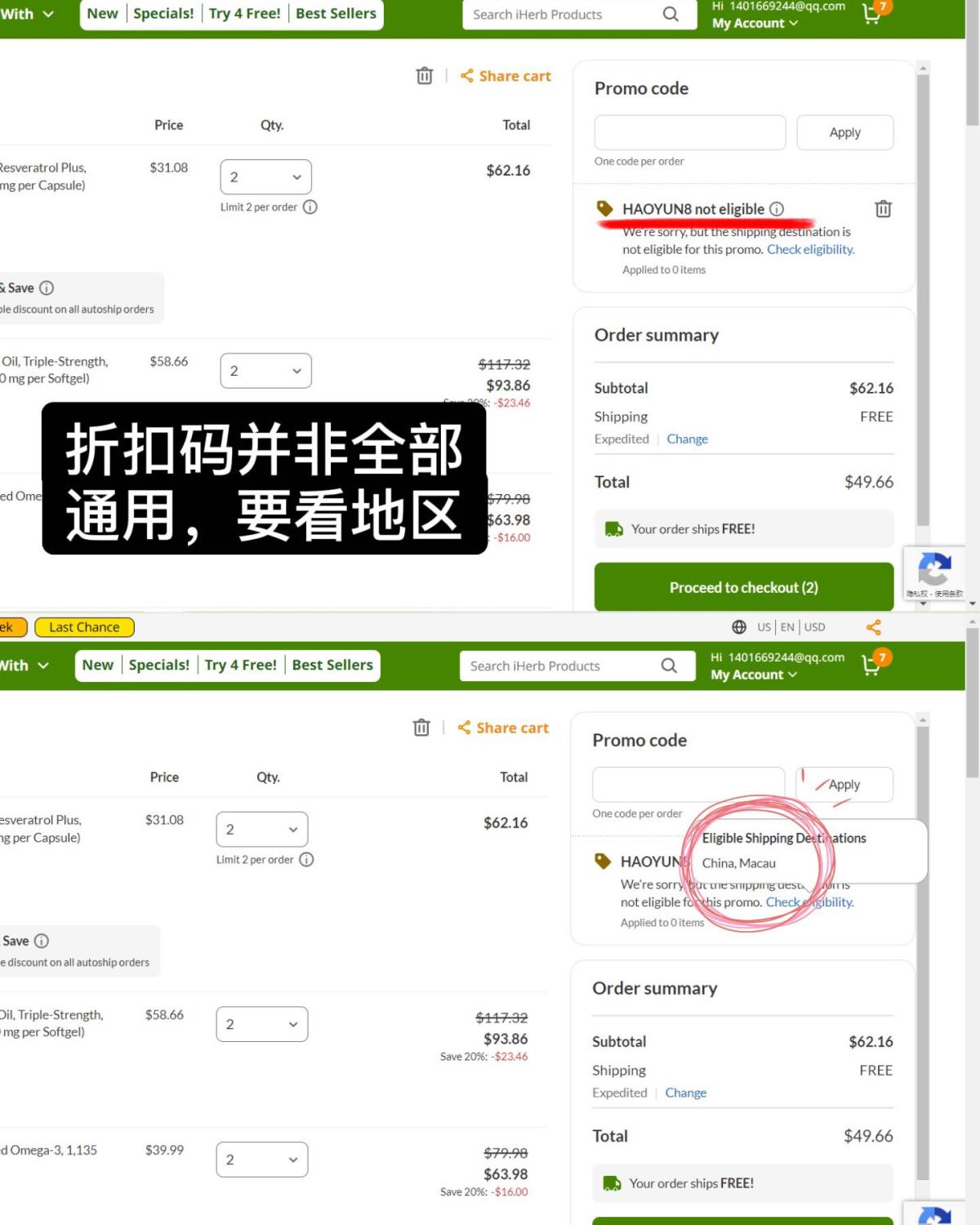Open quantity dropdown for bottom $31.08 item
The height and width of the screenshot is (1225, 980).
(x=262, y=829)
